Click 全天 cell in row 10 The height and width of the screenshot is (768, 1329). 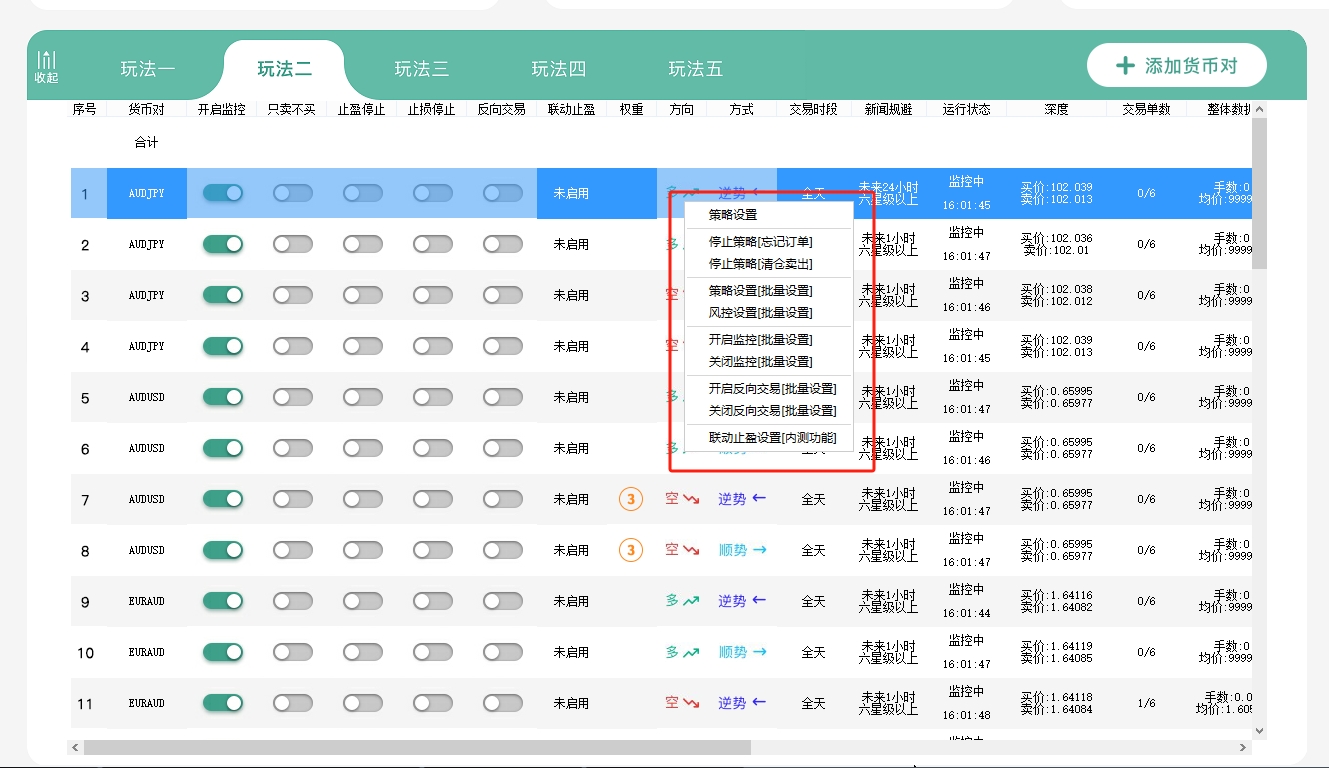point(813,652)
